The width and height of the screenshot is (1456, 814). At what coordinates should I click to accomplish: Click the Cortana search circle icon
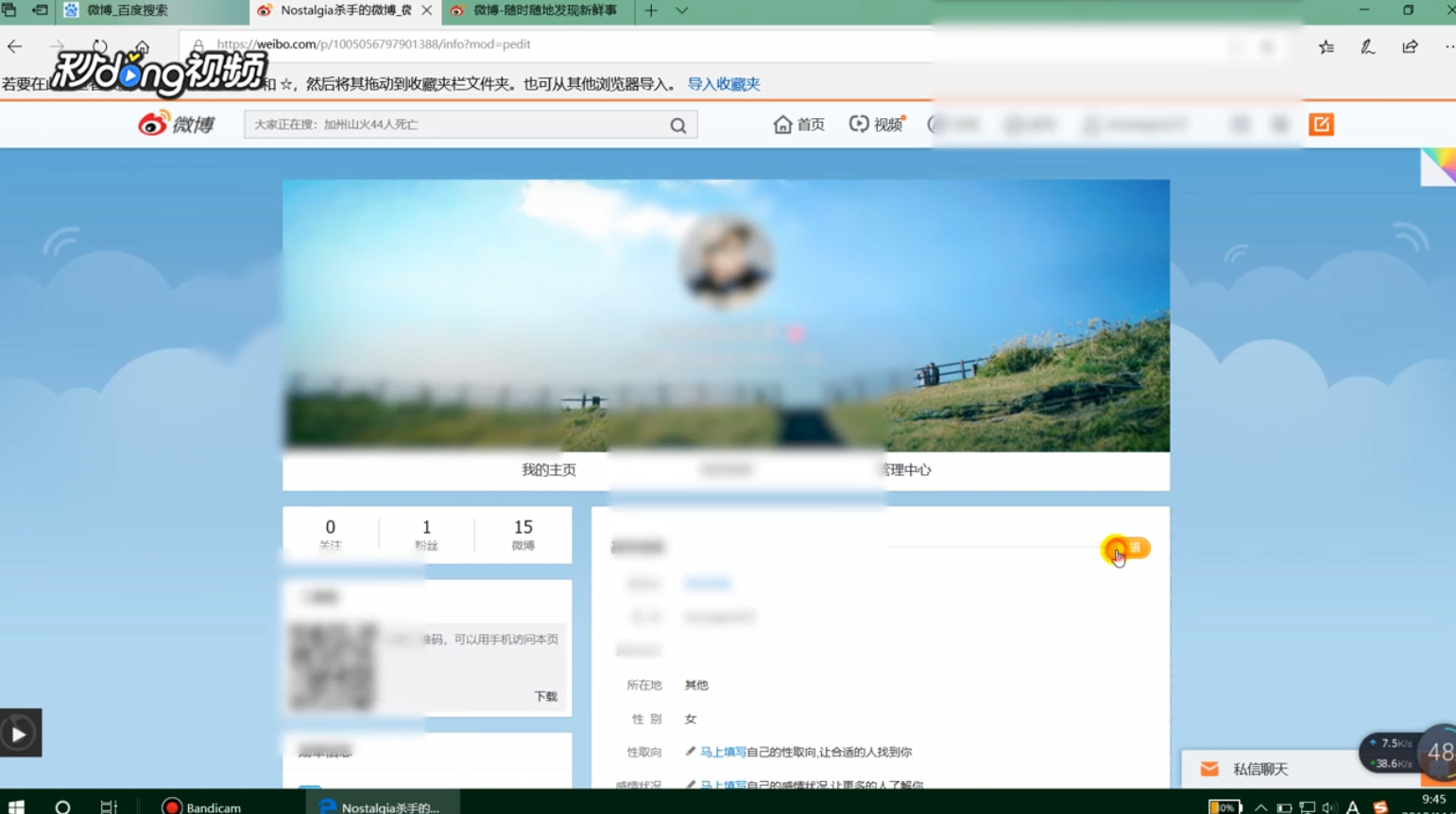[x=62, y=806]
